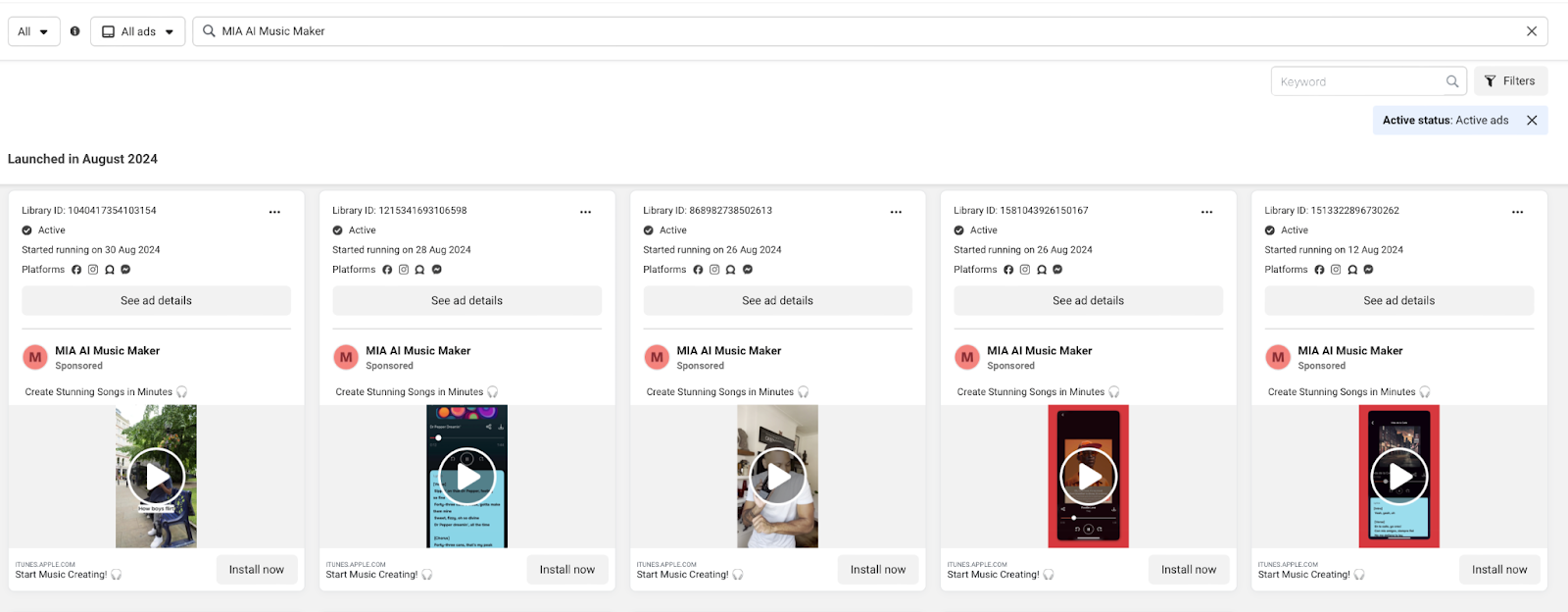Click Messenger platform icon on ad 1581043926150167
The width and height of the screenshot is (1568, 612).
pos(1057,270)
